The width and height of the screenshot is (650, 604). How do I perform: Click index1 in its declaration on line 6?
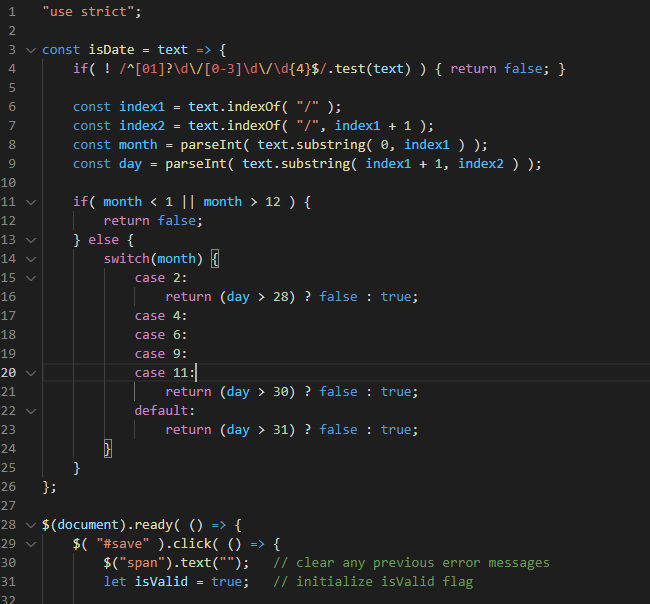pos(142,107)
